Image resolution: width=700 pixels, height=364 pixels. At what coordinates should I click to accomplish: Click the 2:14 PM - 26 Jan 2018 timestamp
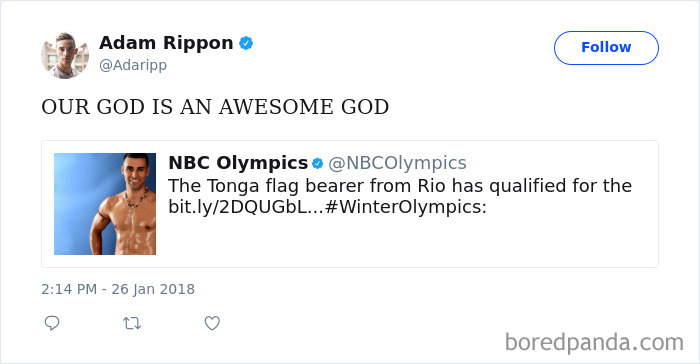(x=118, y=289)
